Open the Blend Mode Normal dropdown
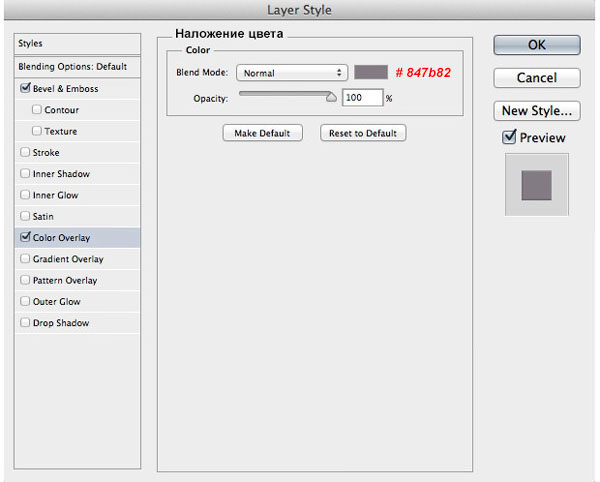Screen dimensions: 600x482 coord(292,73)
